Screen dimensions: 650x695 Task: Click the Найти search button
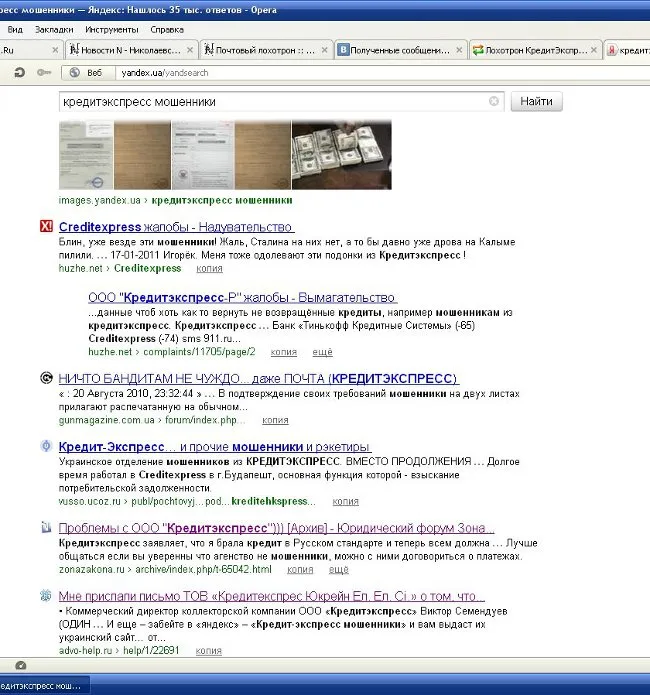(x=536, y=101)
